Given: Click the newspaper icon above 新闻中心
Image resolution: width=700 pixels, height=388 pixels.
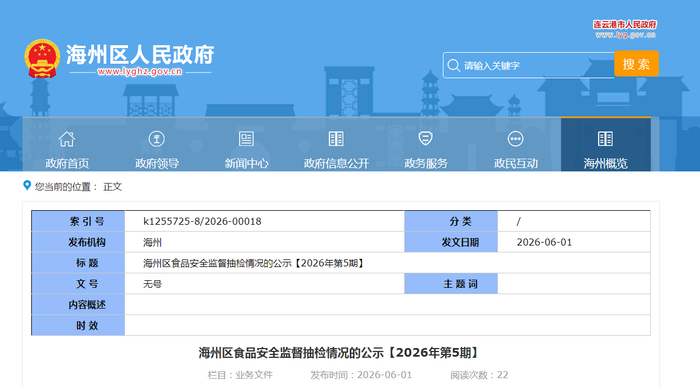Looking at the screenshot, I should point(246,139).
